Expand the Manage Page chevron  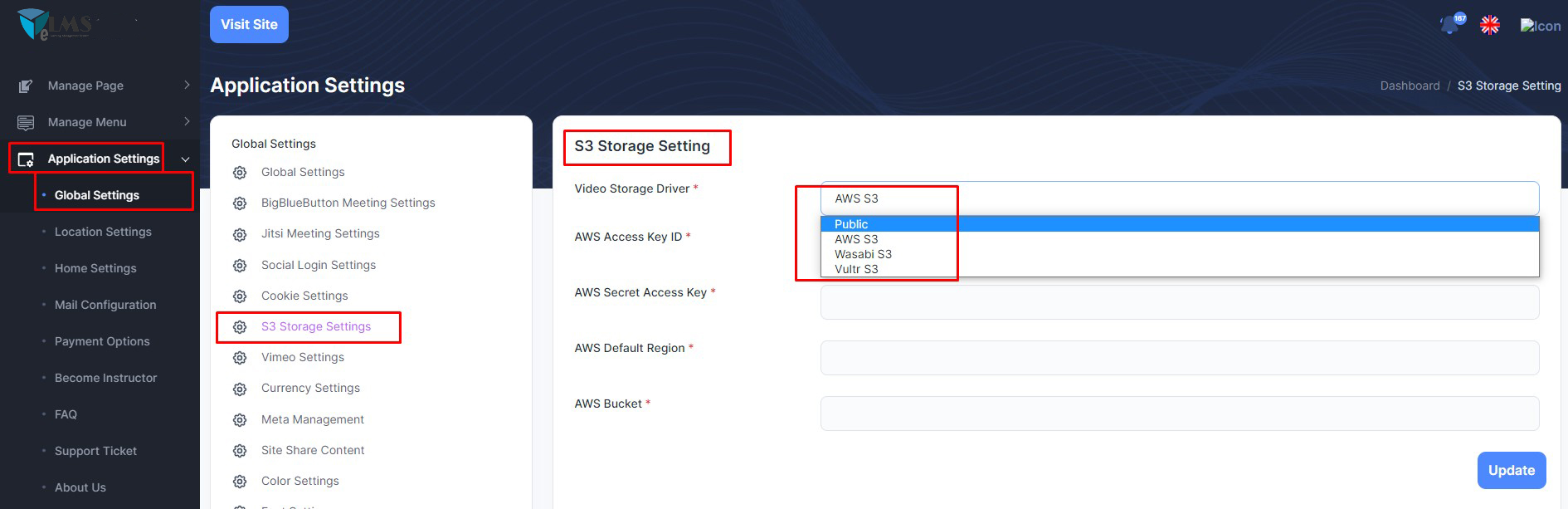[x=187, y=85]
